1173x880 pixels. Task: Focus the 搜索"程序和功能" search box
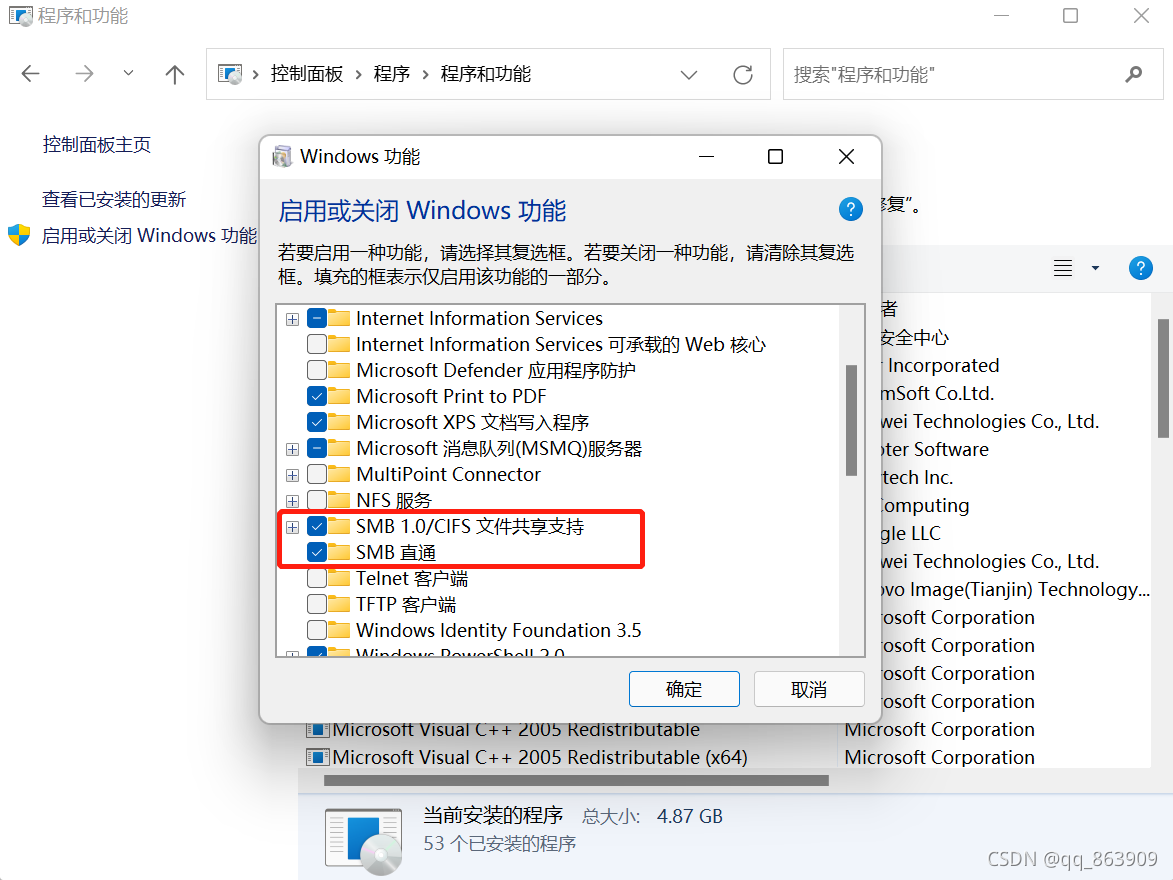(x=954, y=74)
